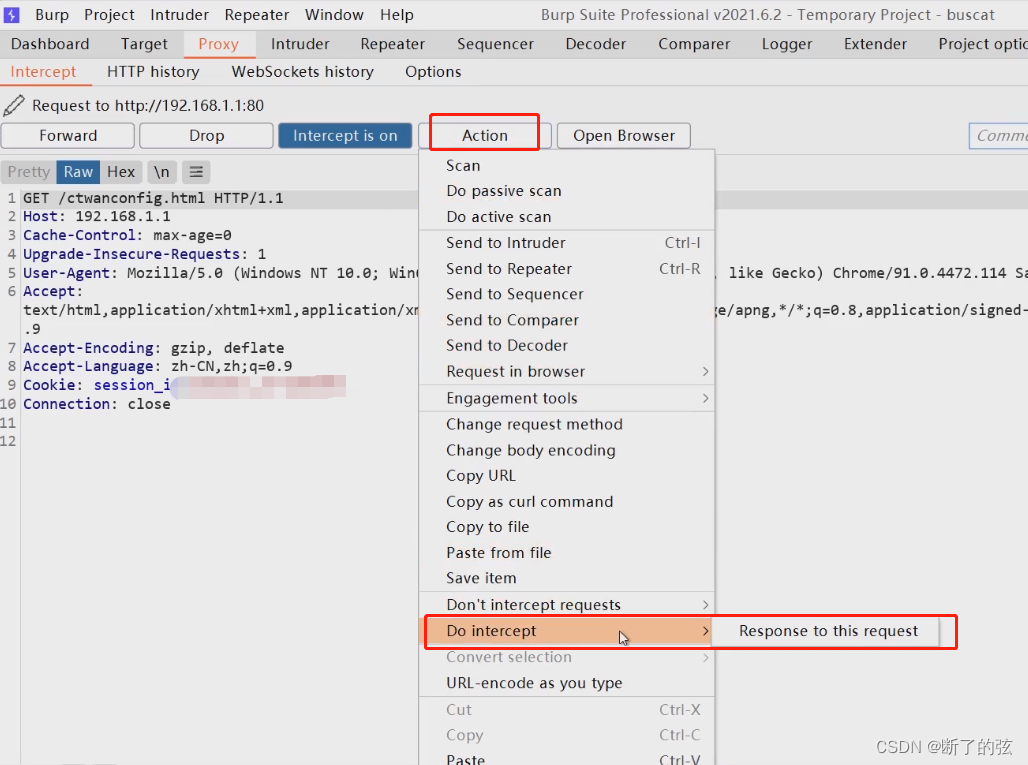Open the HTTP history sub-tab
The image size is (1028, 765).
(x=153, y=71)
